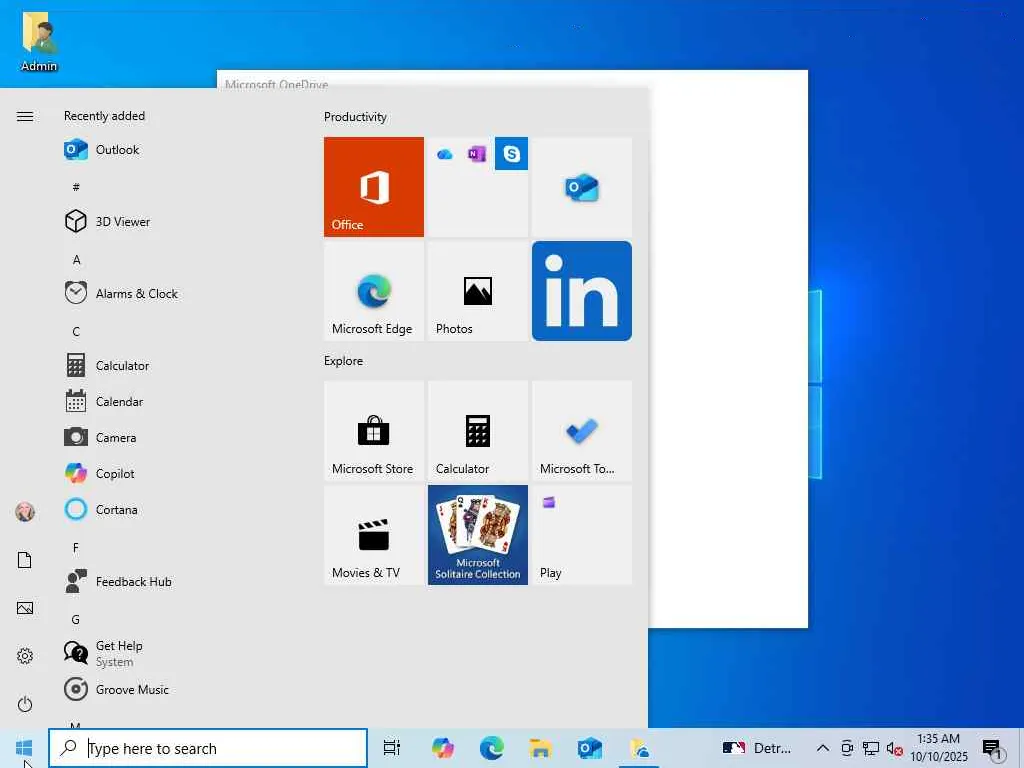Expand the Start menu hamburger button

(25, 117)
